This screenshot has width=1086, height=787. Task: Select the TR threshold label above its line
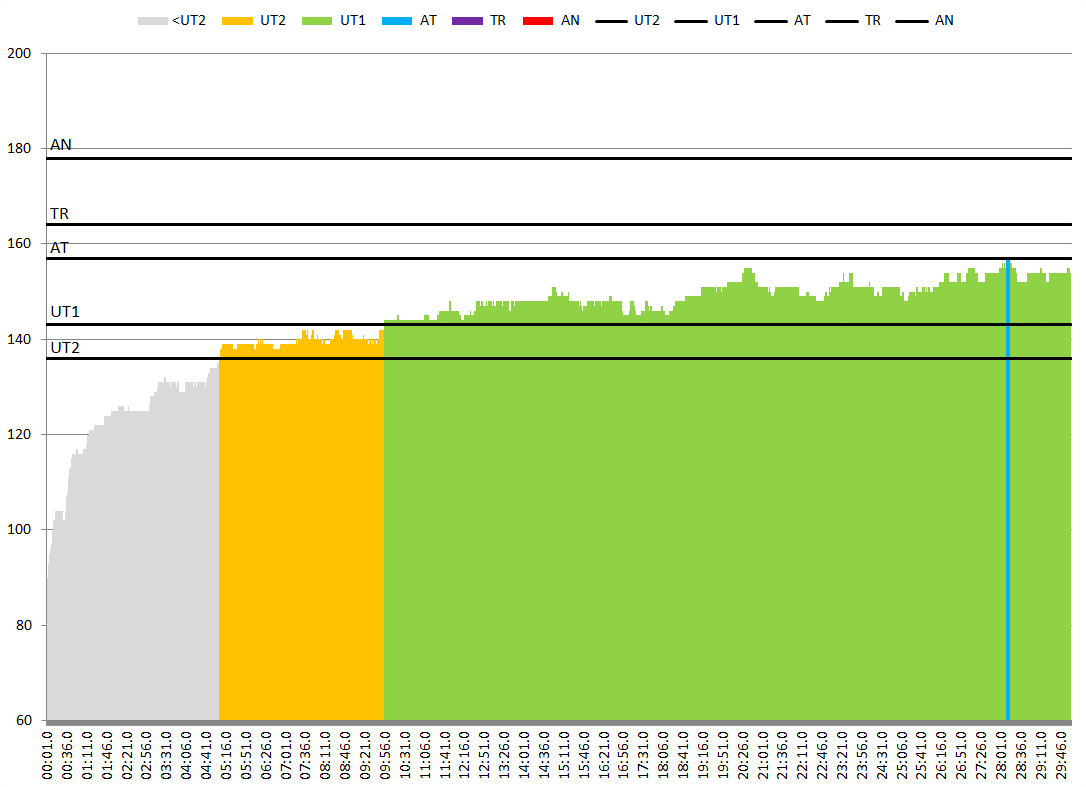[60, 214]
